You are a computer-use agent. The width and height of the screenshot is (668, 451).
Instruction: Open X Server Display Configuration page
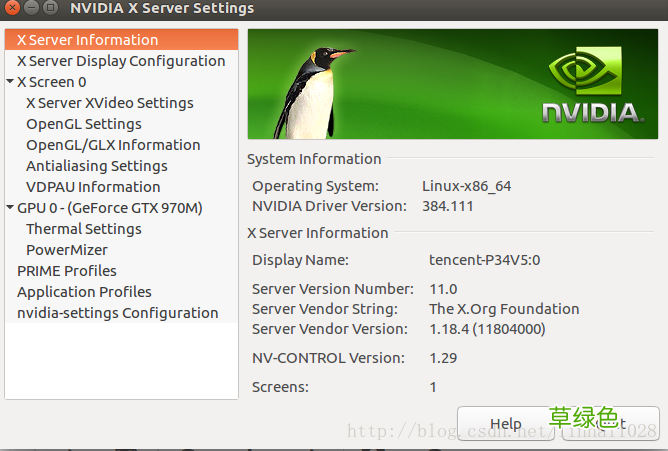(121, 61)
